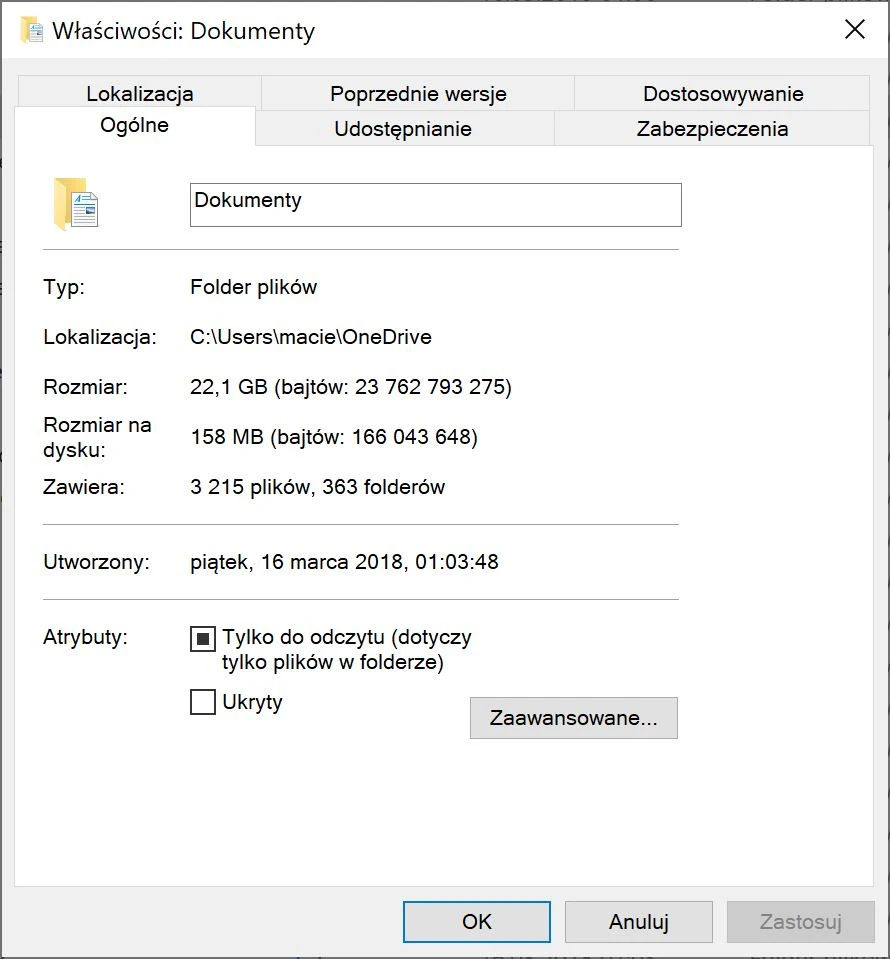Confirm with the OK button

[477, 922]
